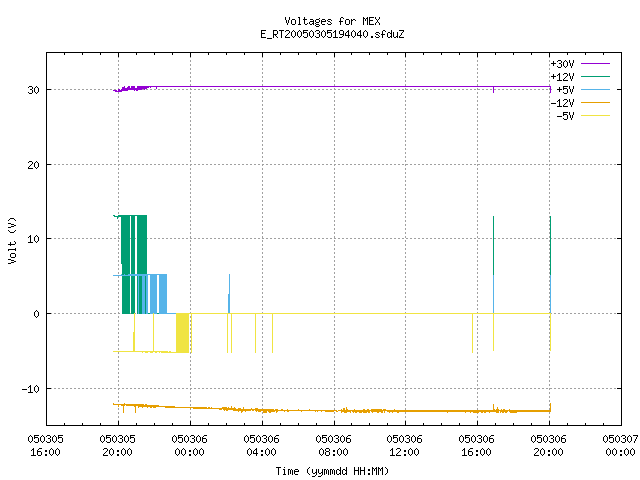The height and width of the screenshot is (480, 640).
Task: Click the x-axis label 050306 12:00
Action: pyautogui.click(x=404, y=446)
